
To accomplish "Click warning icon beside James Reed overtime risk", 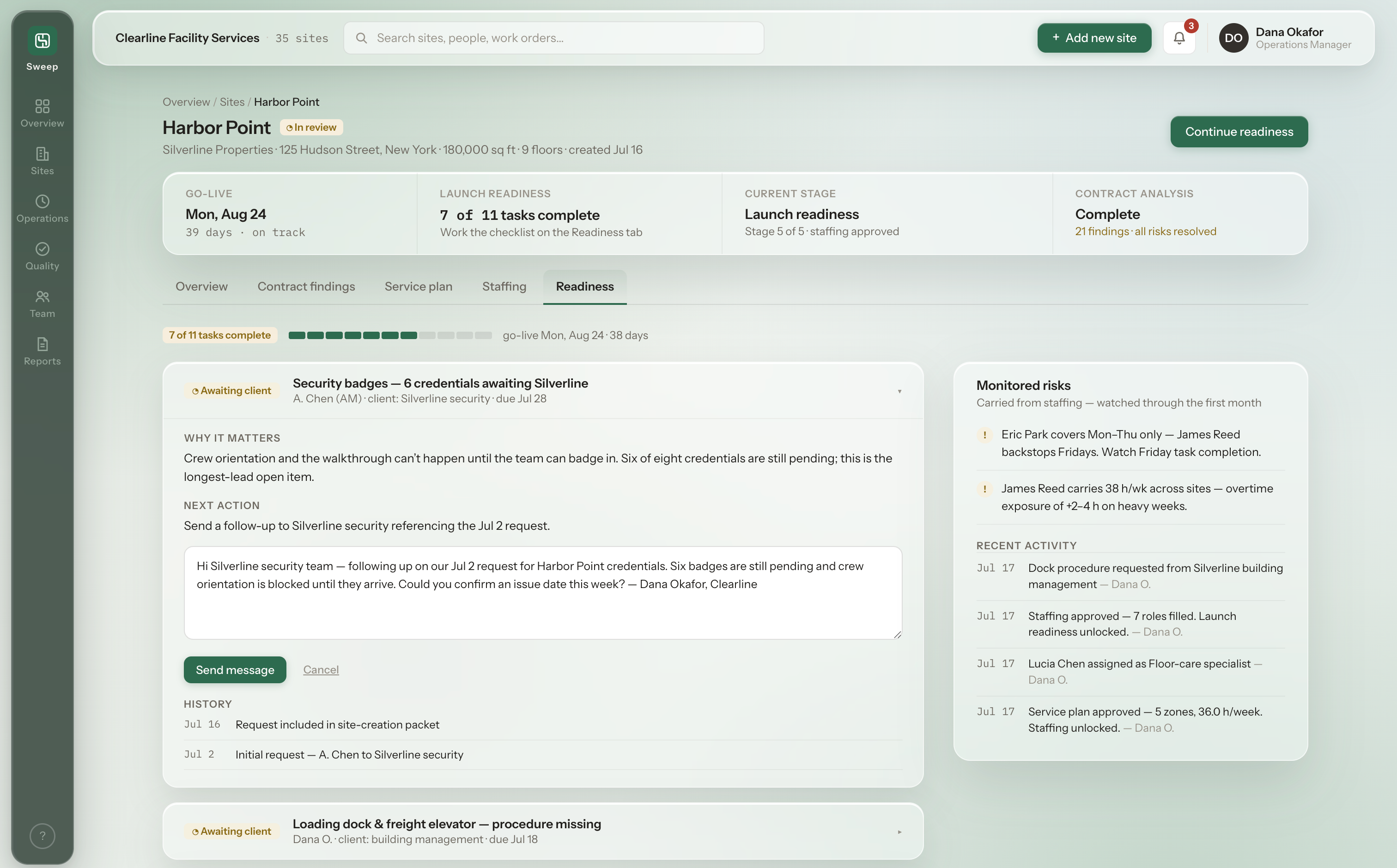I will click(x=985, y=489).
